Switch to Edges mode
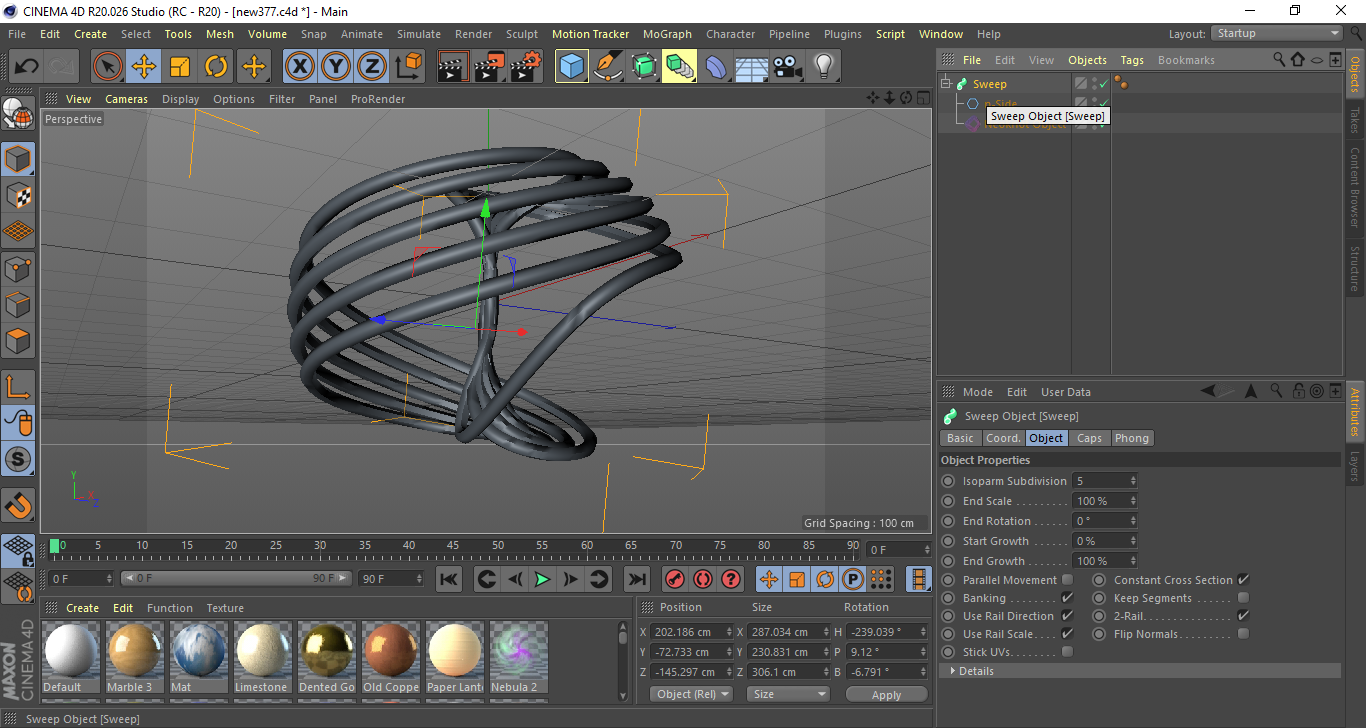The width and height of the screenshot is (1366, 728). tap(18, 304)
